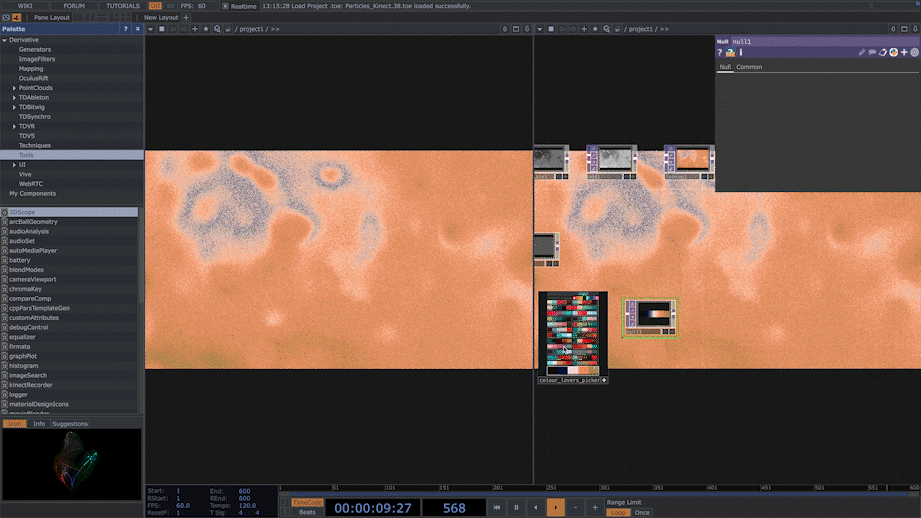Switch timeline display to Beats
Viewport: 921px width, 518px height.
[307, 513]
